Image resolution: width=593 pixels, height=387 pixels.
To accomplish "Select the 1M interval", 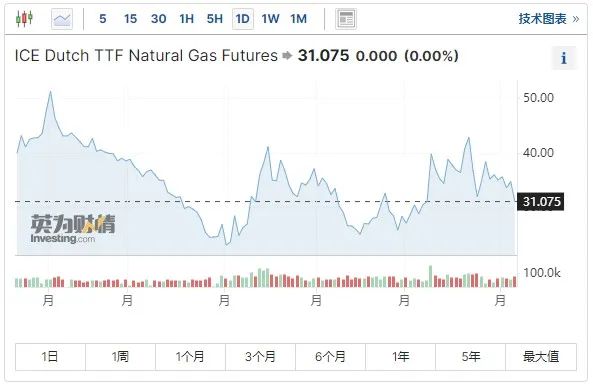I will (298, 19).
